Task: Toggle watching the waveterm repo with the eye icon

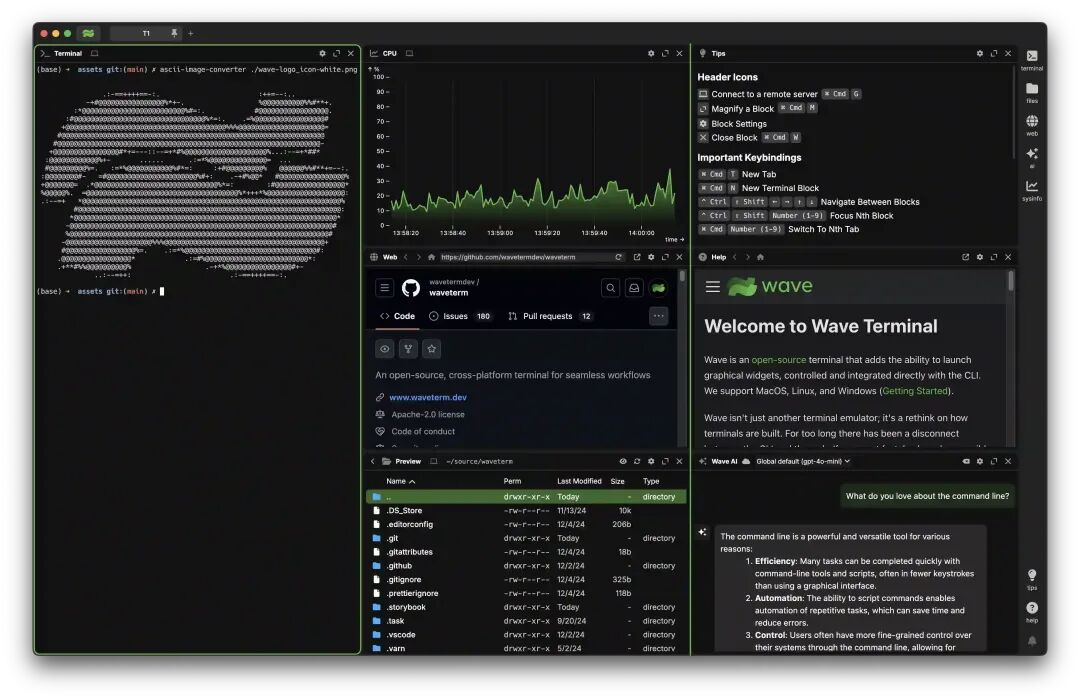Action: pyautogui.click(x=384, y=348)
